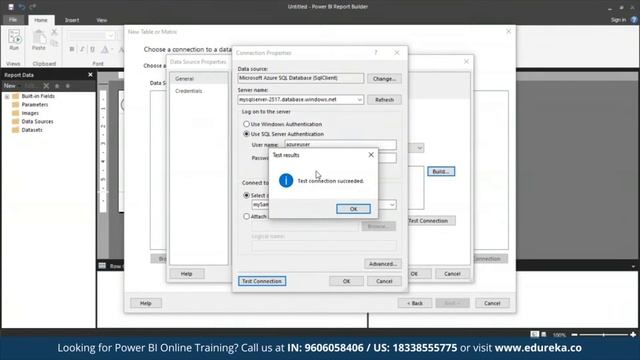This screenshot has height=360, width=640.
Task: Choose the Attach database file radio button
Action: pos(246,216)
